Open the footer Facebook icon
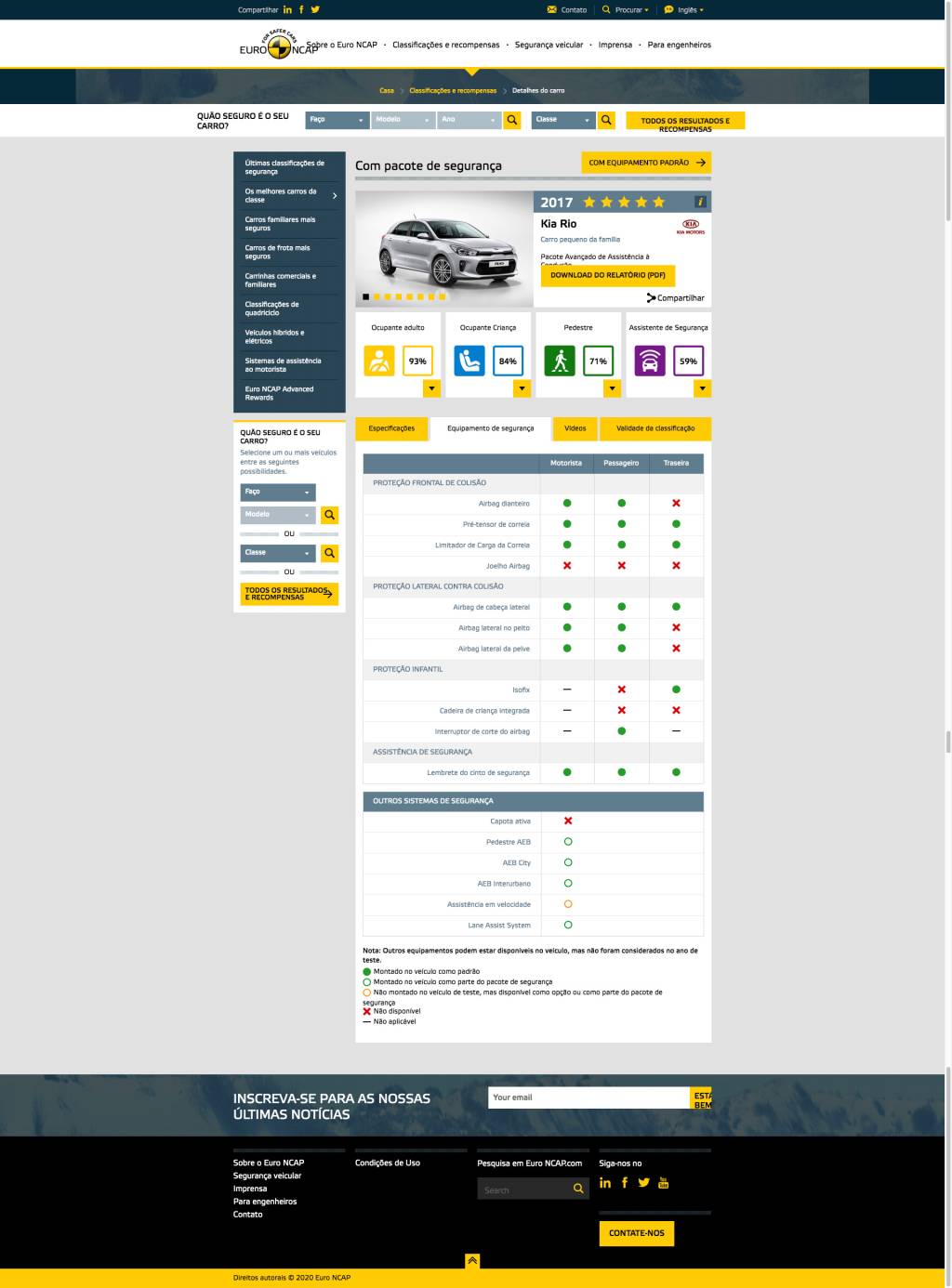This screenshot has height=1288, width=952. (625, 1183)
